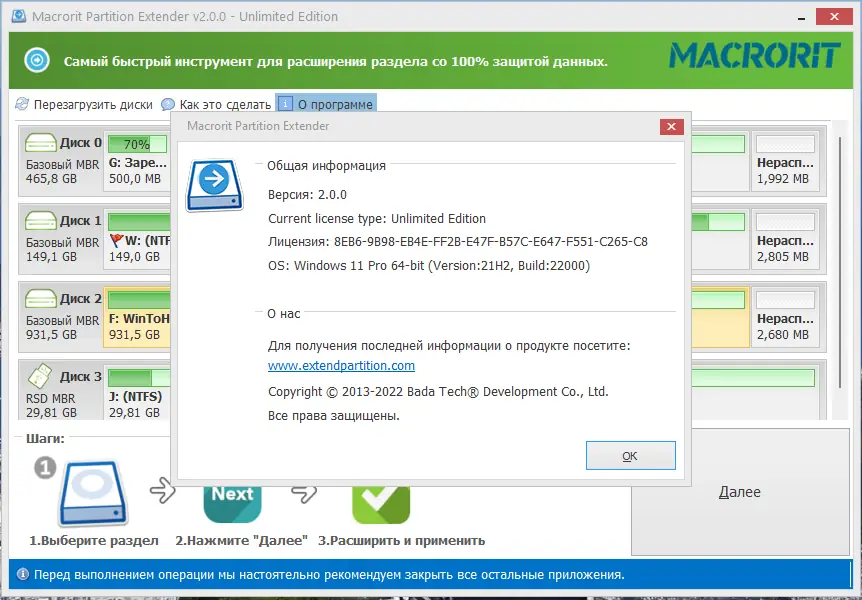Click the W: partition red flag icon
Viewport: 862px width, 600px height.
point(117,240)
